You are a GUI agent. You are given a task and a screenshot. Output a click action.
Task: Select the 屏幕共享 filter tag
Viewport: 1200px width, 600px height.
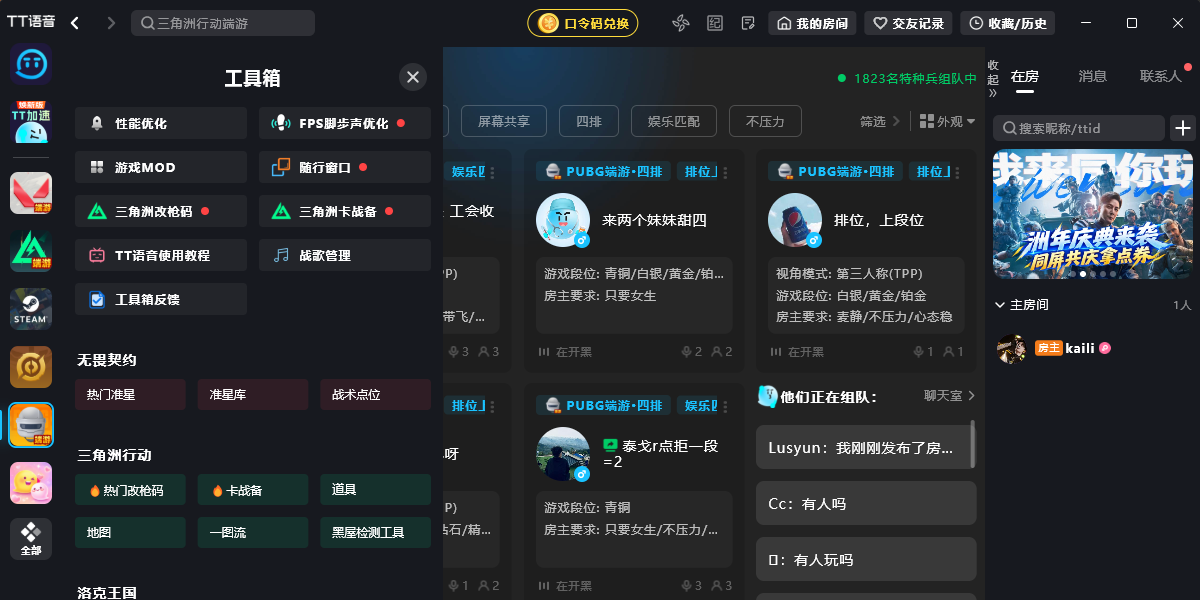click(504, 121)
